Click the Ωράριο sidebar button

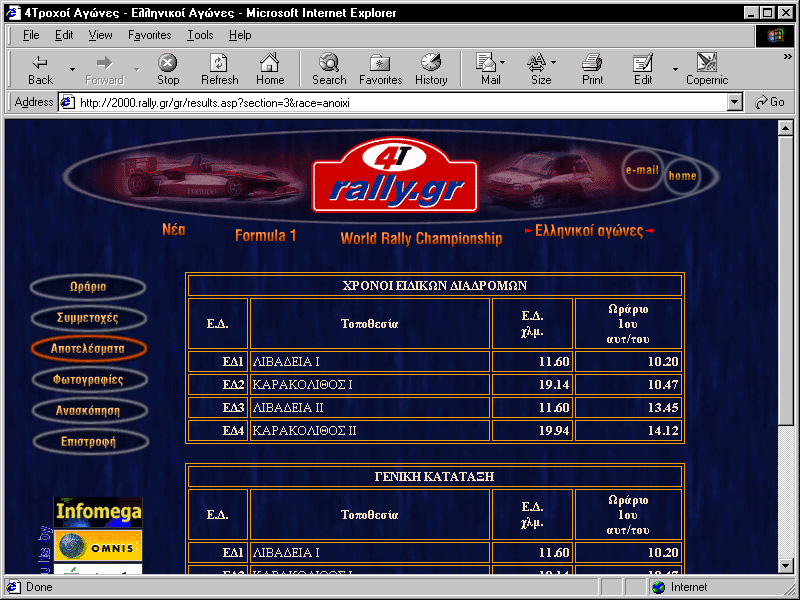coord(88,287)
